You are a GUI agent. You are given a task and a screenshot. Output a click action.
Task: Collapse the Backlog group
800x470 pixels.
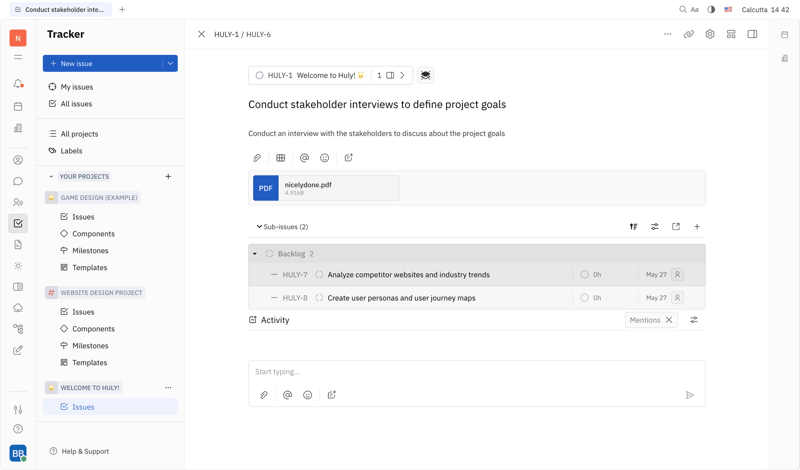[x=255, y=254]
